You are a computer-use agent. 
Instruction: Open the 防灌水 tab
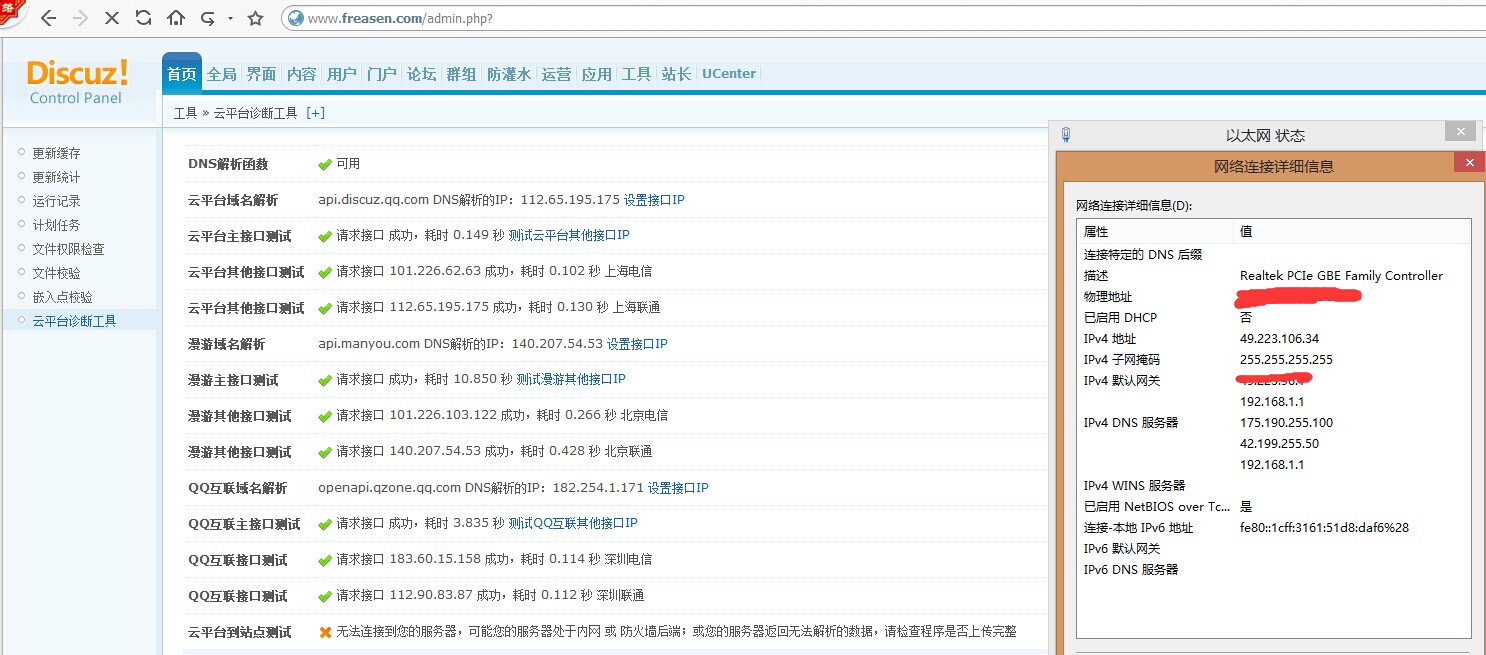(509, 74)
